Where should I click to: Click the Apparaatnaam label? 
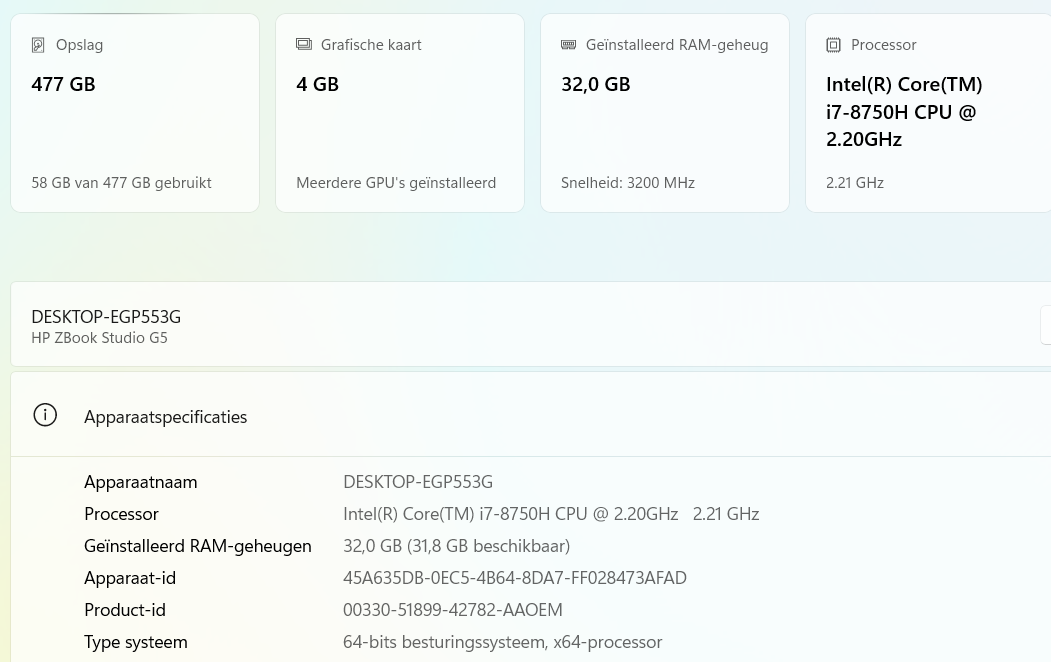[141, 482]
